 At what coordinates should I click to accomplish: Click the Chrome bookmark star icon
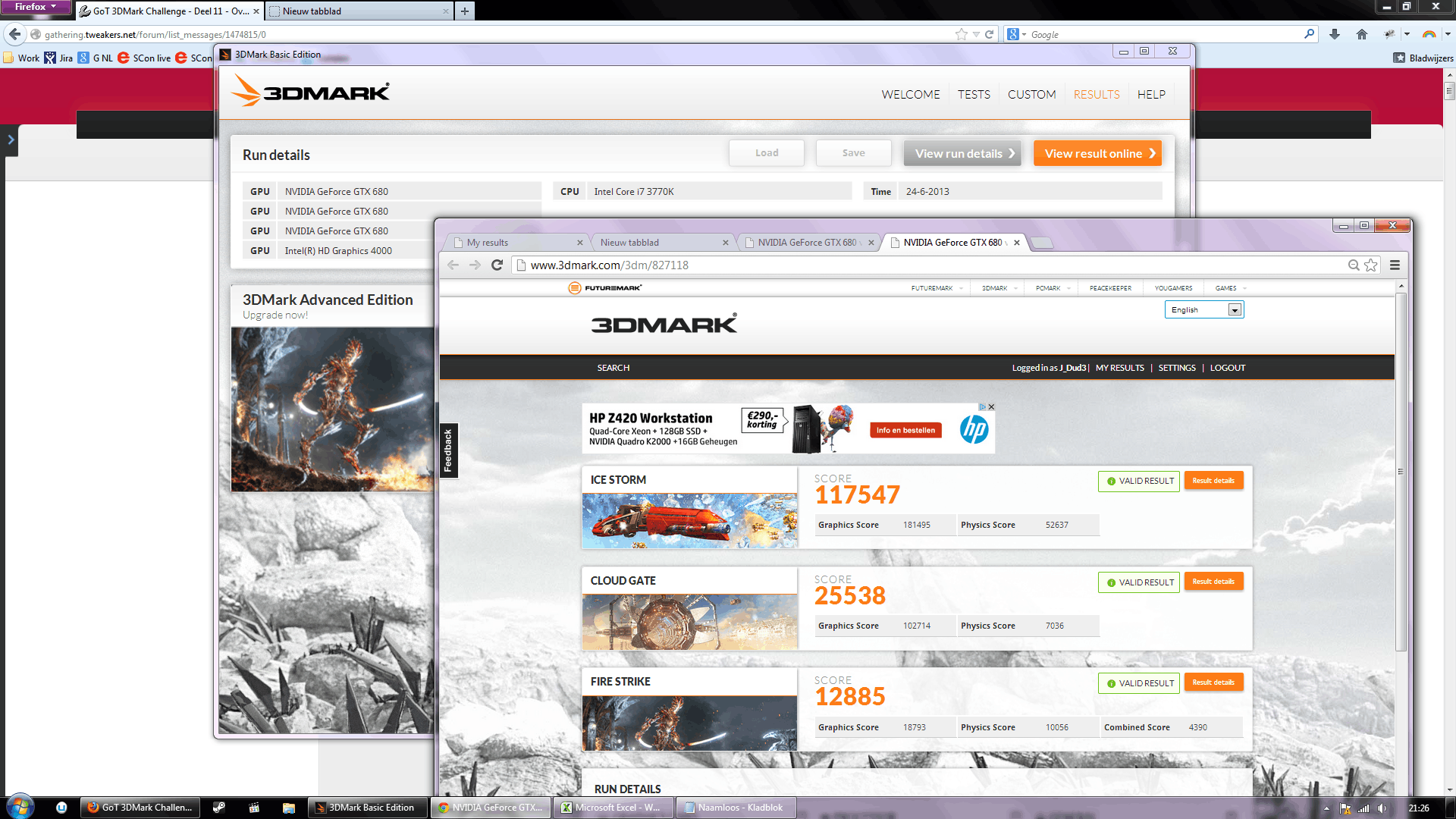[x=1371, y=265]
